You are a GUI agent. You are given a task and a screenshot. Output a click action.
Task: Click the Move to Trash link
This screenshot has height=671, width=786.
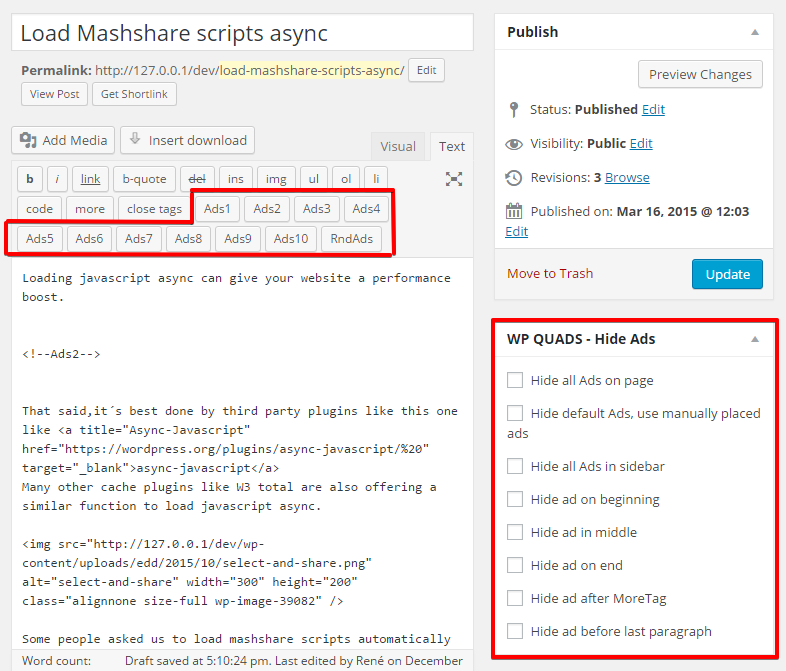(x=550, y=273)
